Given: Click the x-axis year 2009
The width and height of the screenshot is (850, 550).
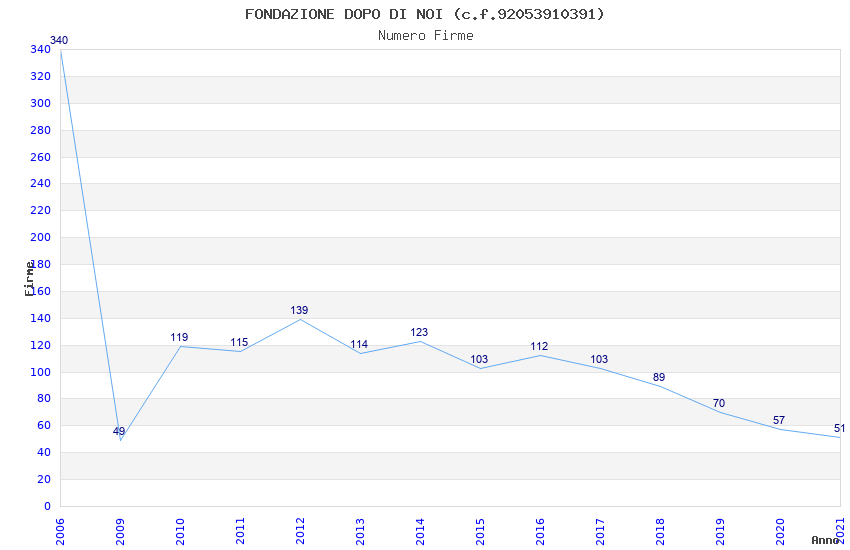Looking at the screenshot, I should click(120, 531).
